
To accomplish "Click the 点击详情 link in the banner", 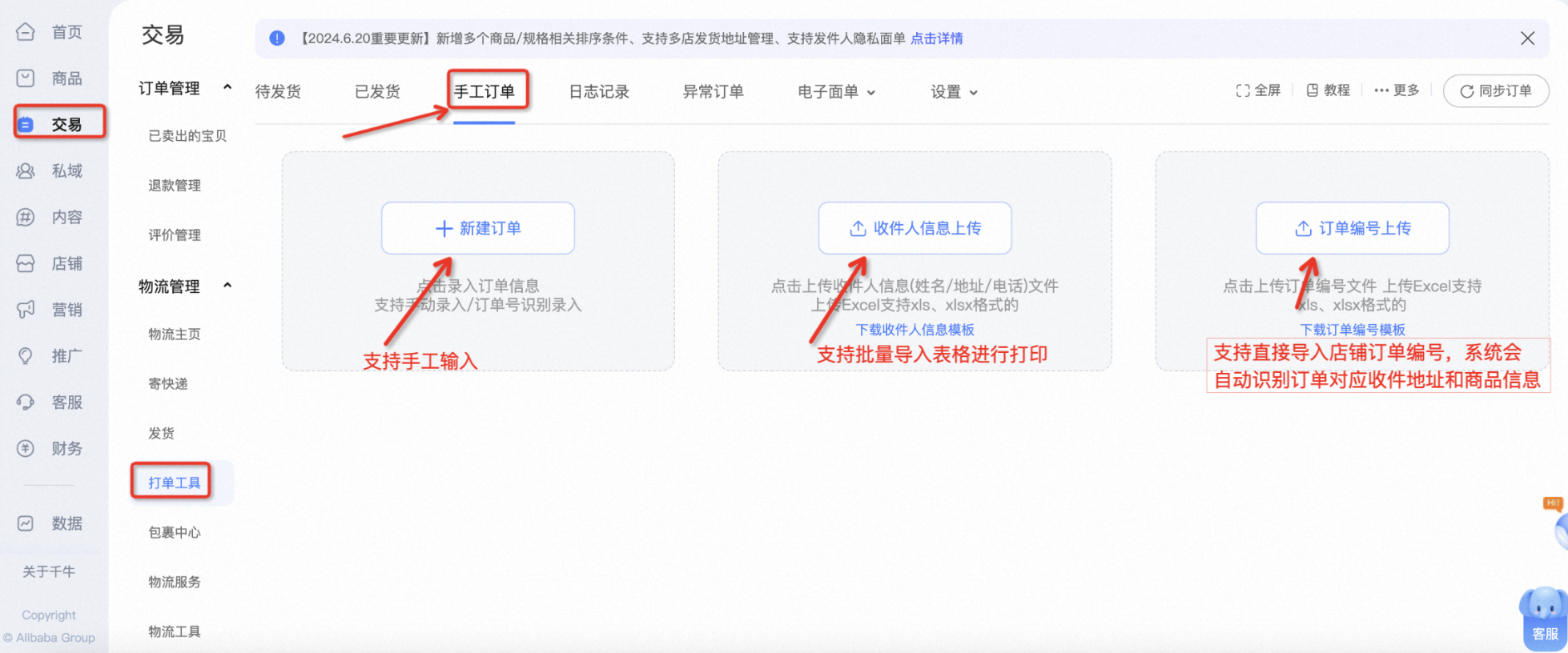I will pos(937,38).
